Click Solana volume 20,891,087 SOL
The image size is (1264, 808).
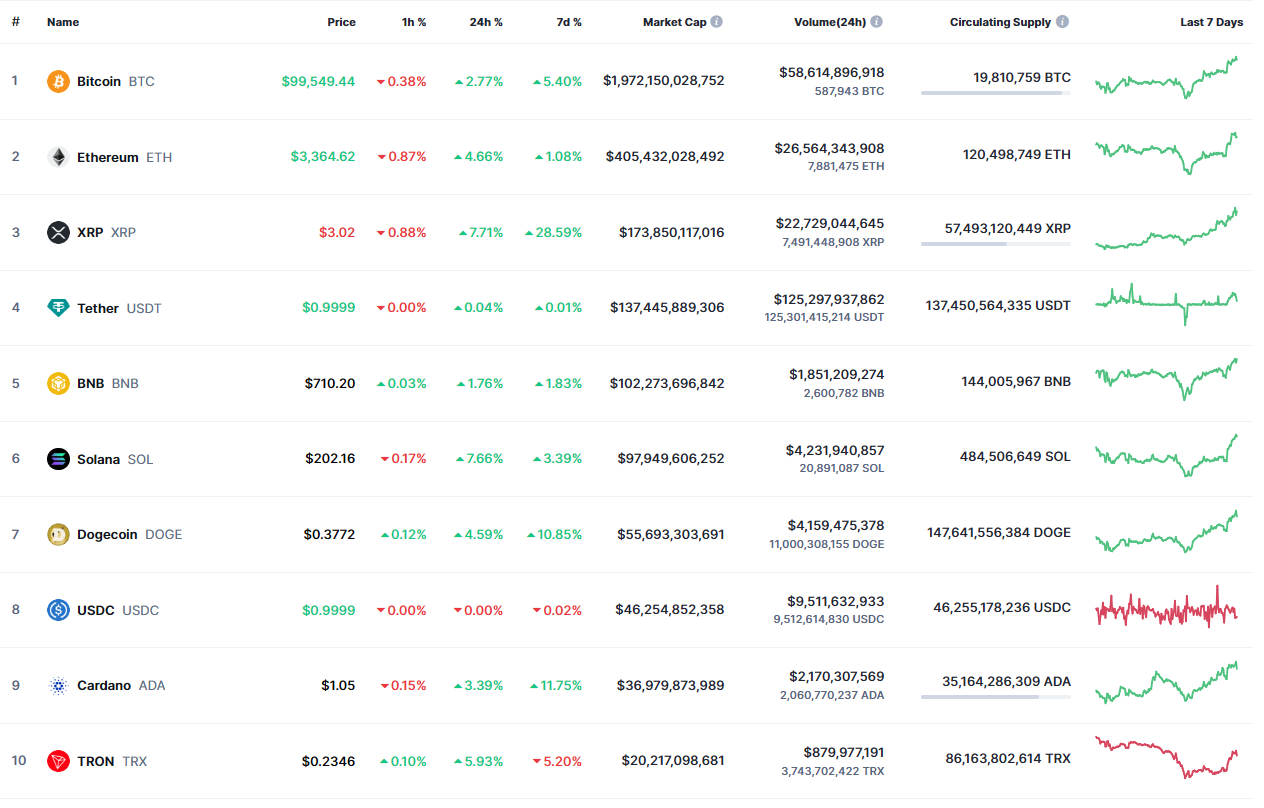coord(844,468)
